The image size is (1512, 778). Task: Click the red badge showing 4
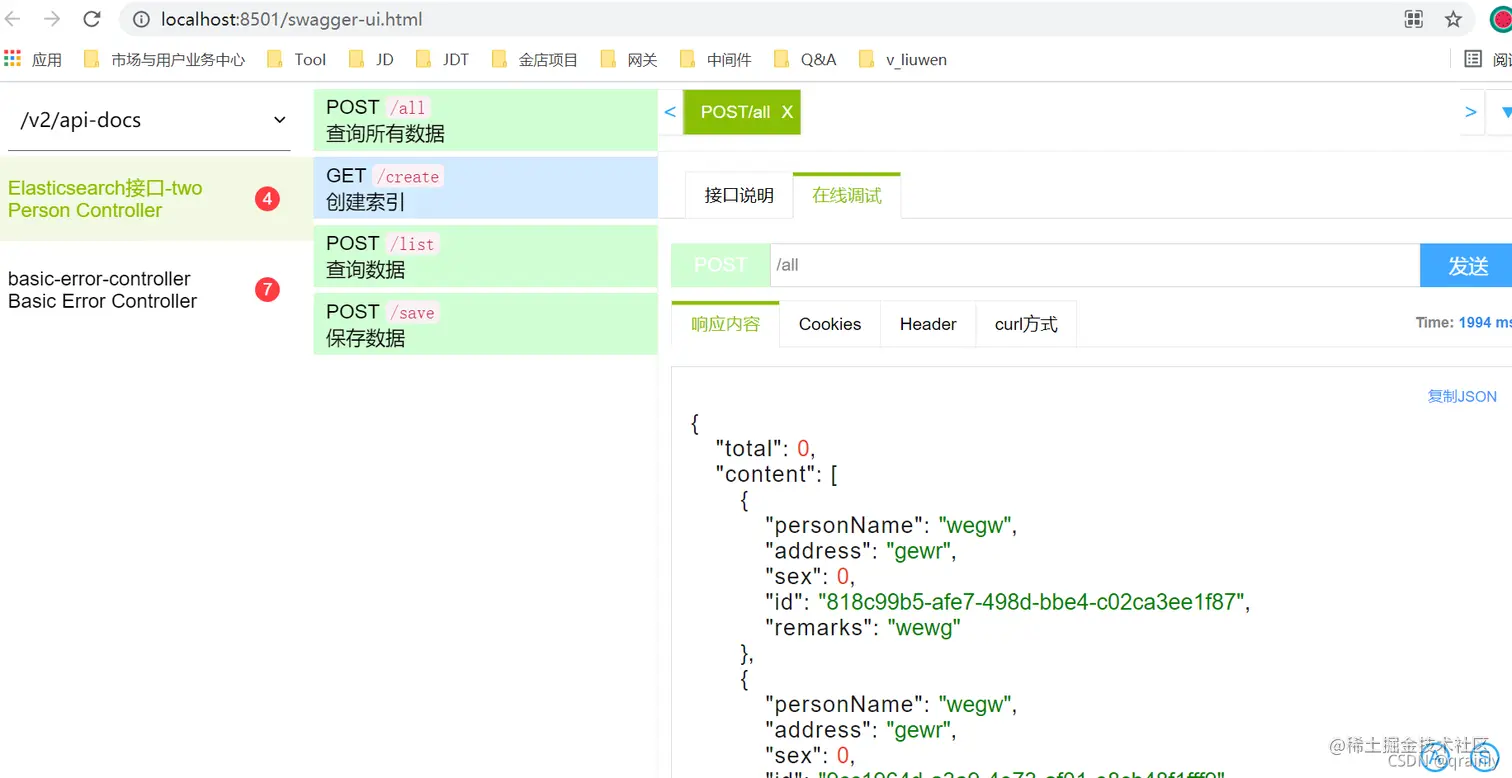(x=267, y=199)
